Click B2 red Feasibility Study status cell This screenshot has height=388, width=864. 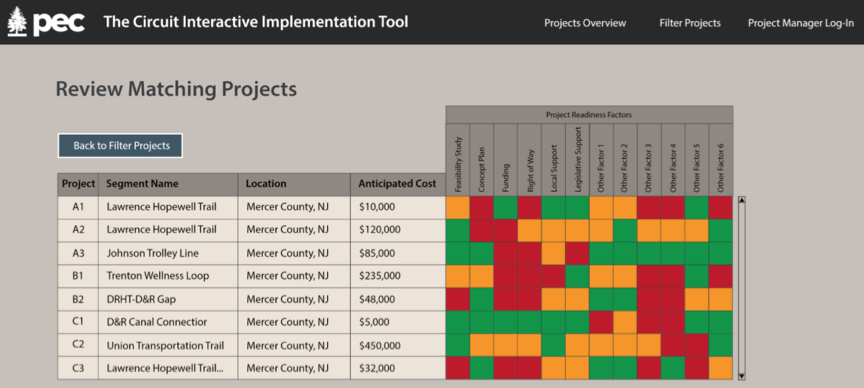(x=458, y=299)
